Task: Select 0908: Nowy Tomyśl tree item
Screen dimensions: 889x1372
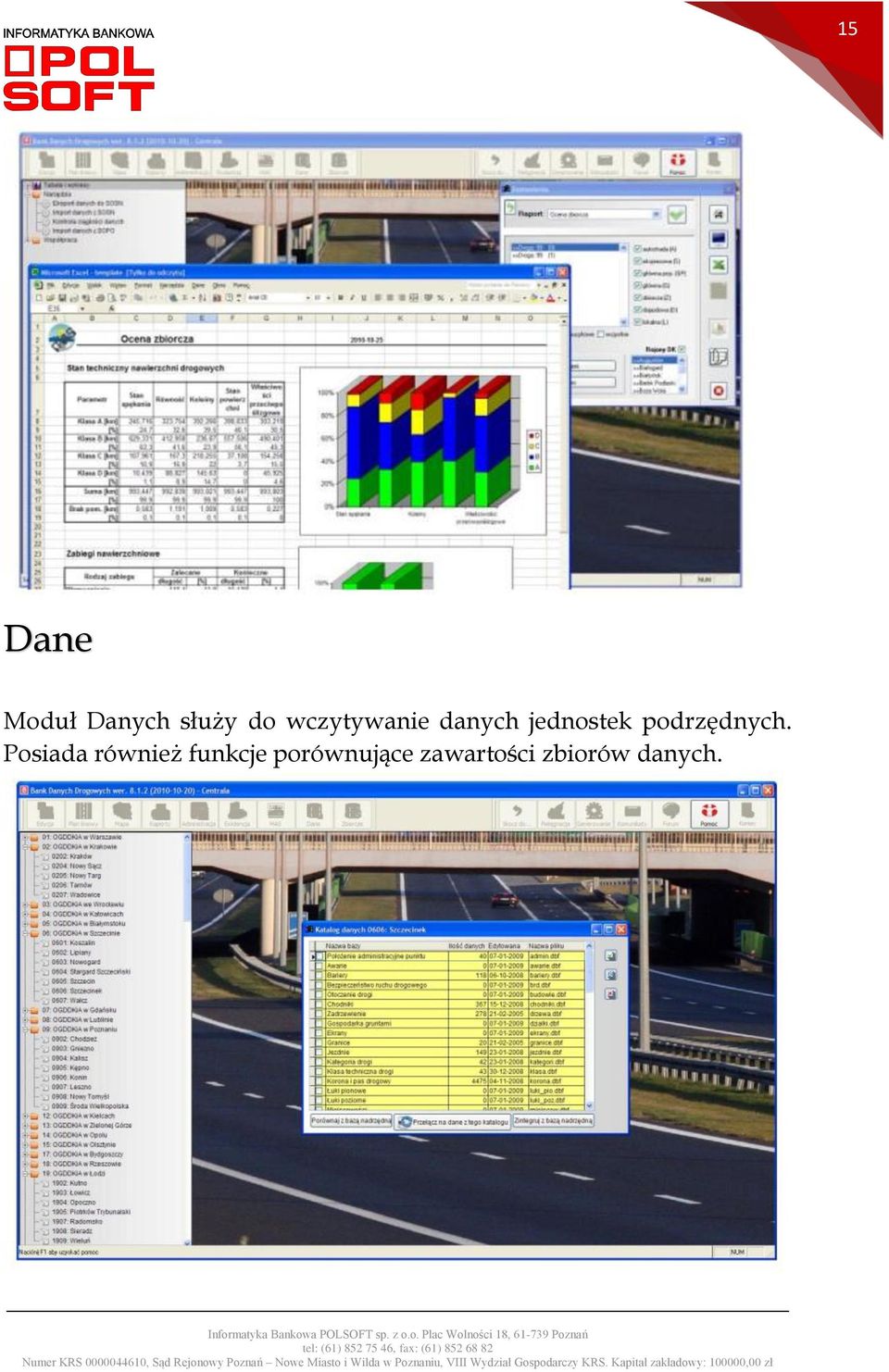Action: tap(81, 1096)
